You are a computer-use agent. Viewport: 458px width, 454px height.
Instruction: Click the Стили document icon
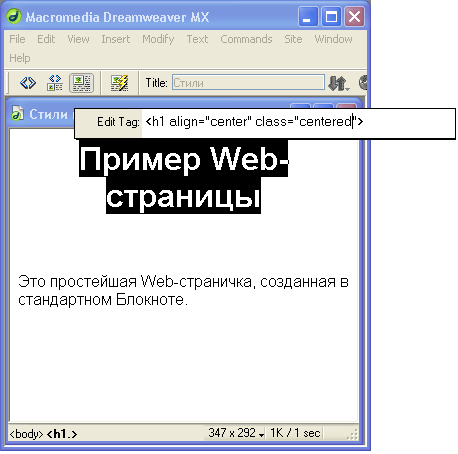pos(17,113)
